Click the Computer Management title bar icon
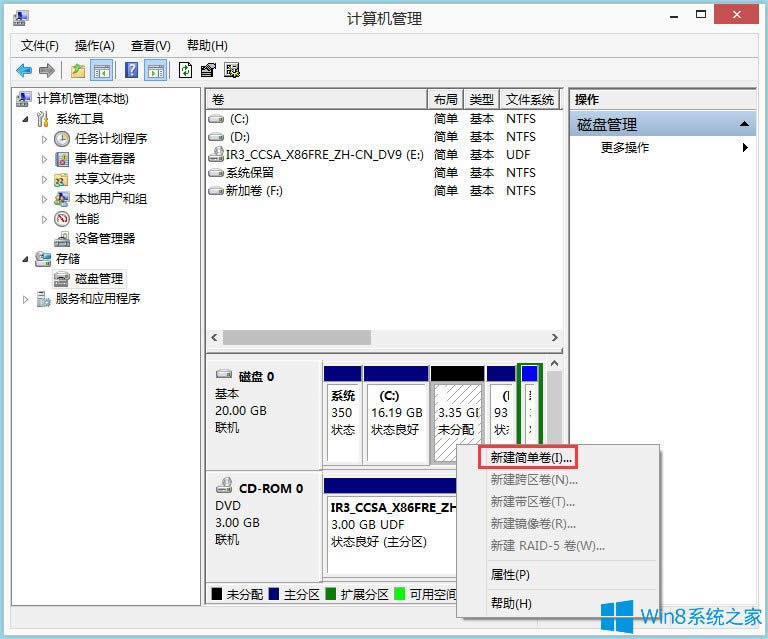The image size is (768, 639). [x=21, y=18]
